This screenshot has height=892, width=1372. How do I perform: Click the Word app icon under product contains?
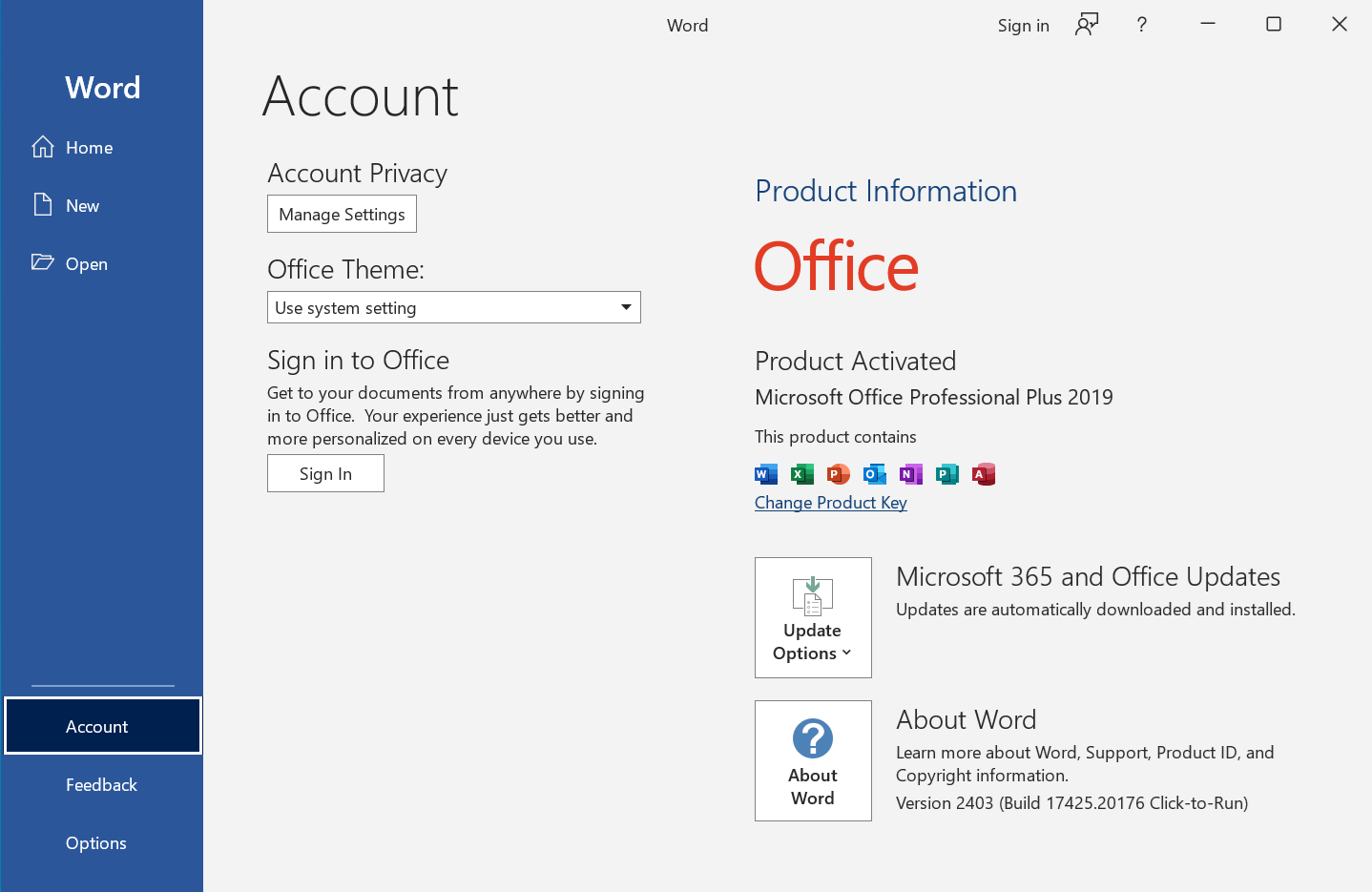766,474
